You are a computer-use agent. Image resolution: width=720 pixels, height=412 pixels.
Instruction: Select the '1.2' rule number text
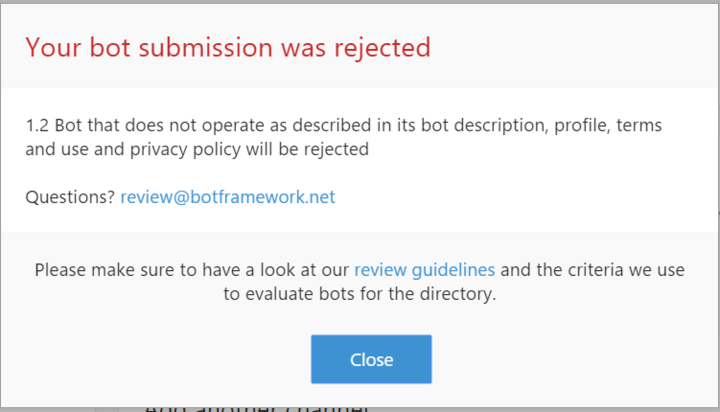point(37,126)
